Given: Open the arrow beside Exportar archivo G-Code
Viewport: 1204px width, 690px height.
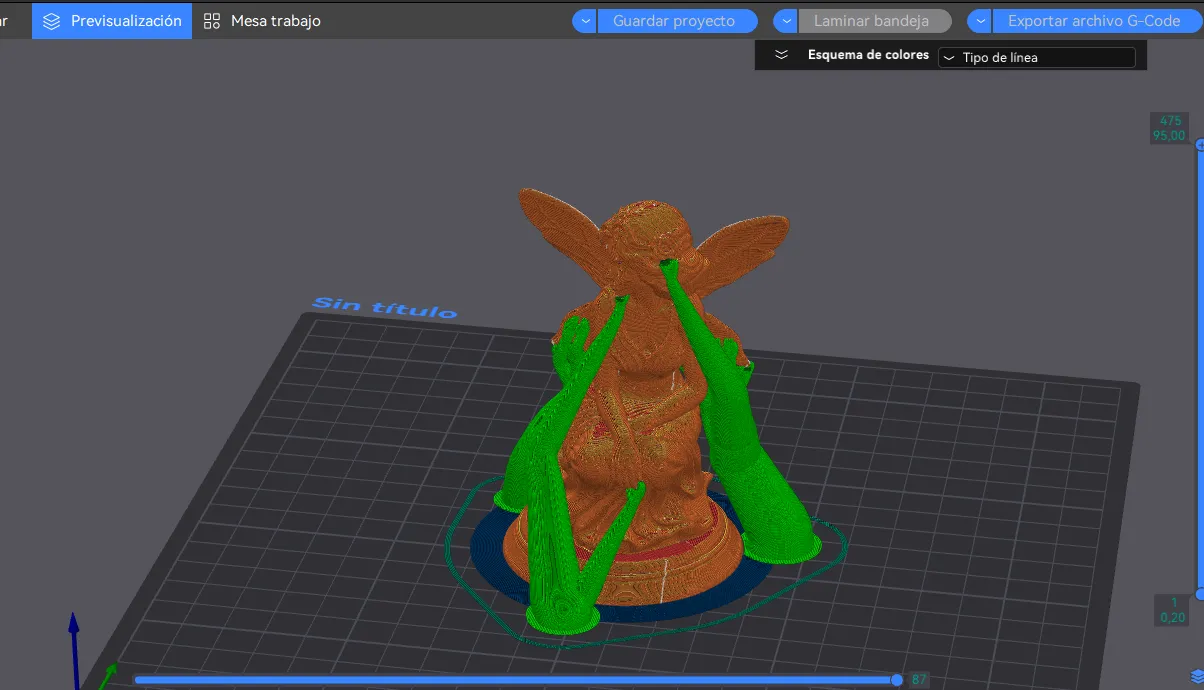Looking at the screenshot, I should (979, 21).
